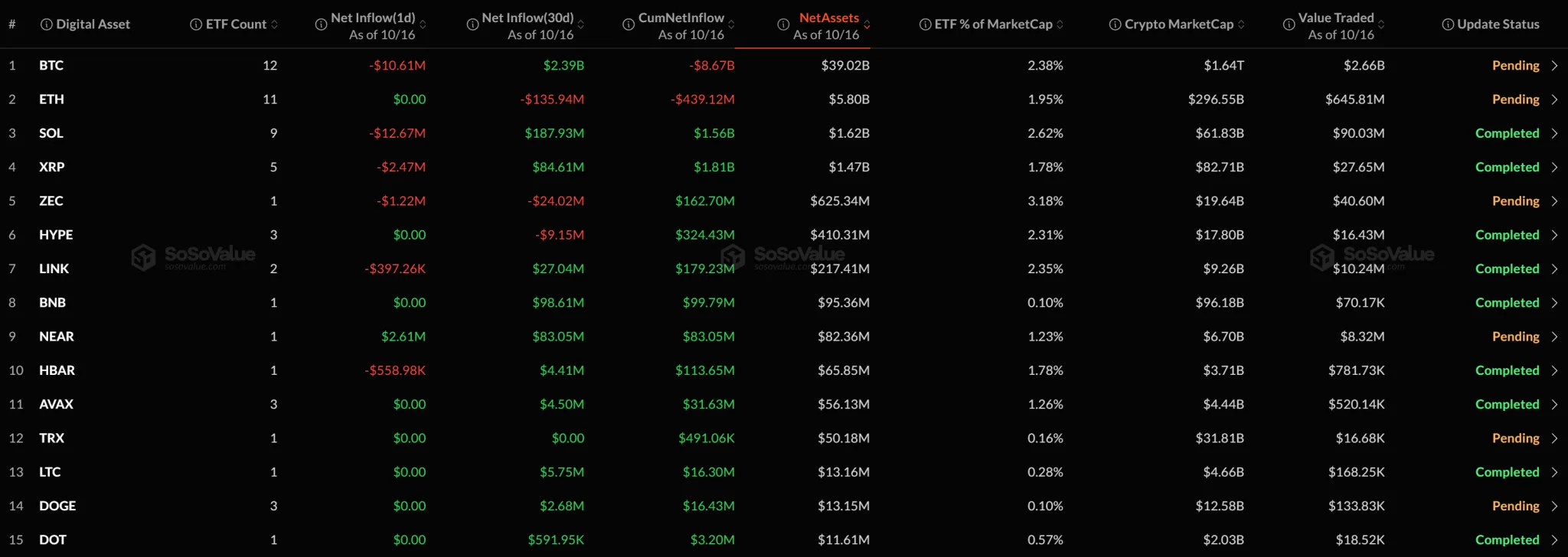Click the info icon beside Digital Asset
The height and width of the screenshot is (557, 1568).
(x=47, y=24)
